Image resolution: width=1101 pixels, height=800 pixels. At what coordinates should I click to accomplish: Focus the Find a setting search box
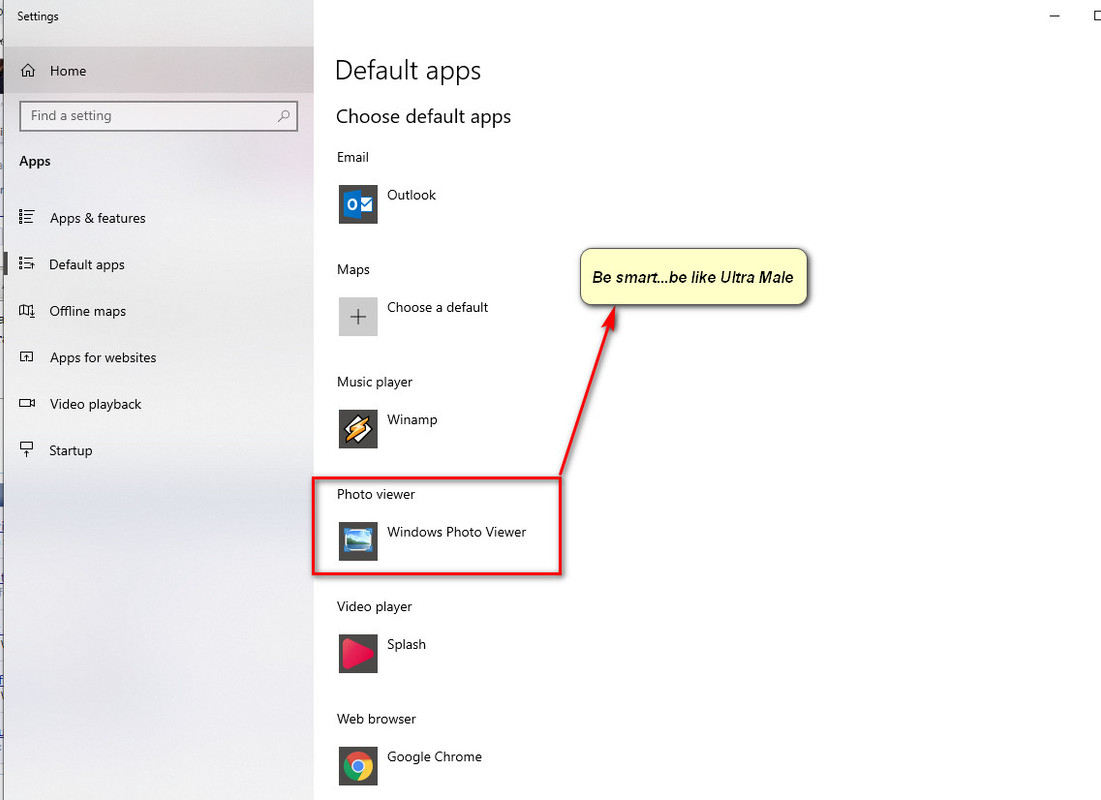159,116
